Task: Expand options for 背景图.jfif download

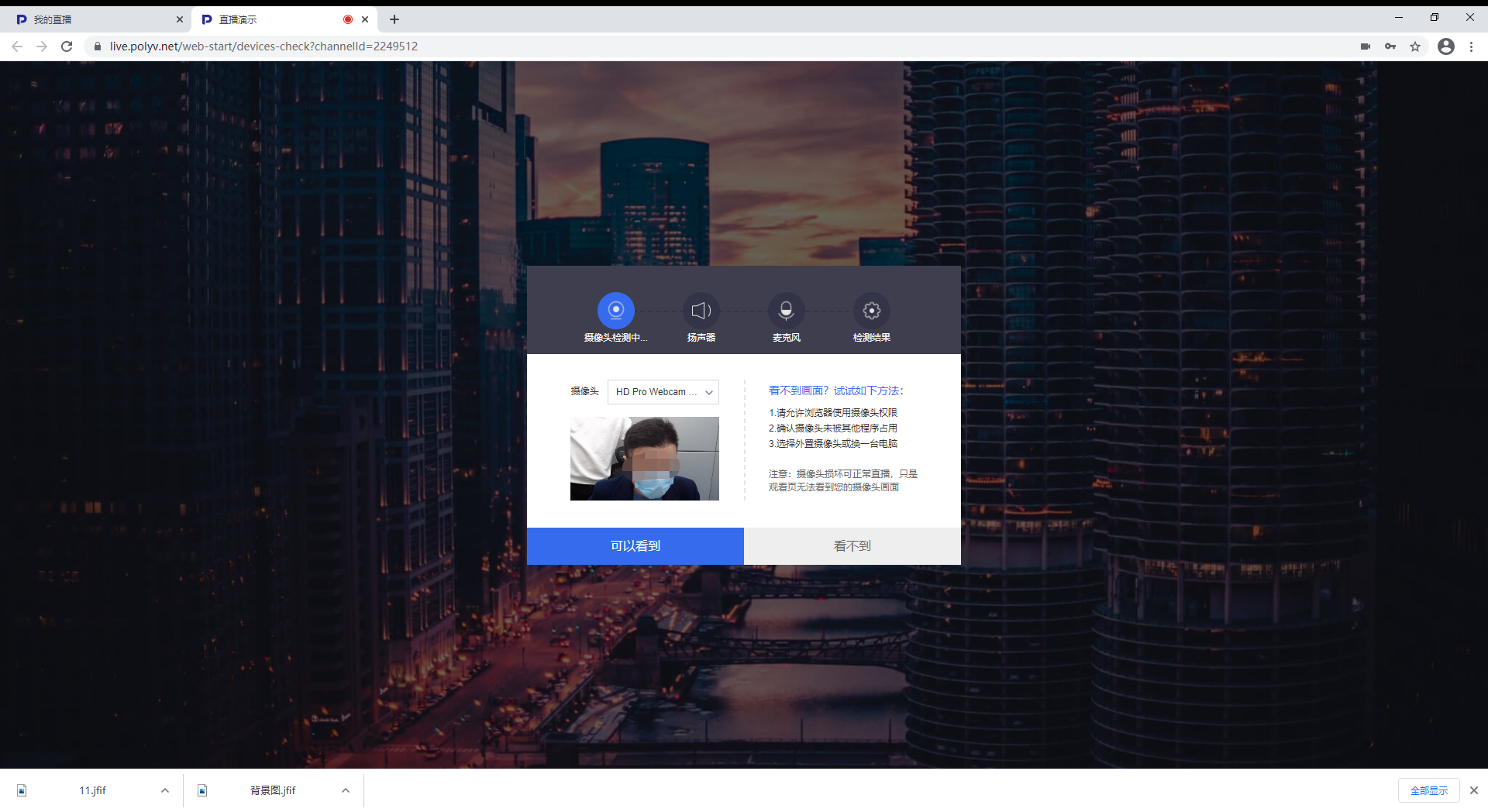Action: pos(346,790)
